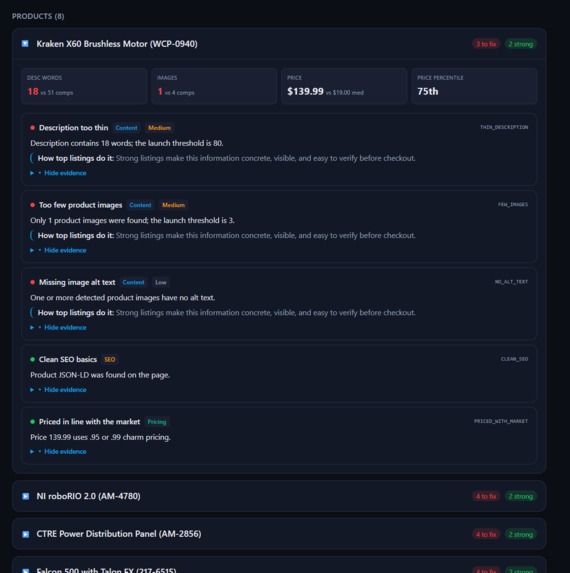Click the Content tag on Too few product images
This screenshot has height=573, width=570.
(x=140, y=205)
